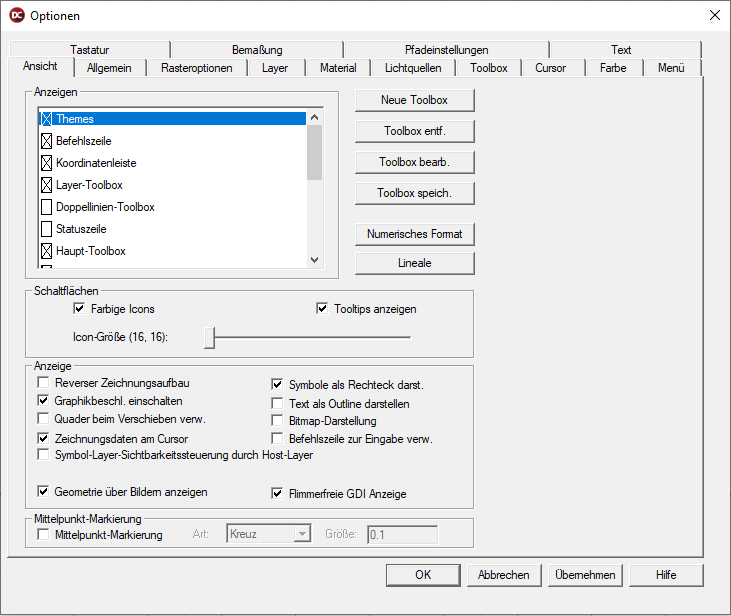Image resolution: width=731 pixels, height=616 pixels.
Task: Select Doppellinien-Toolbox in the list
Action: click(x=105, y=207)
